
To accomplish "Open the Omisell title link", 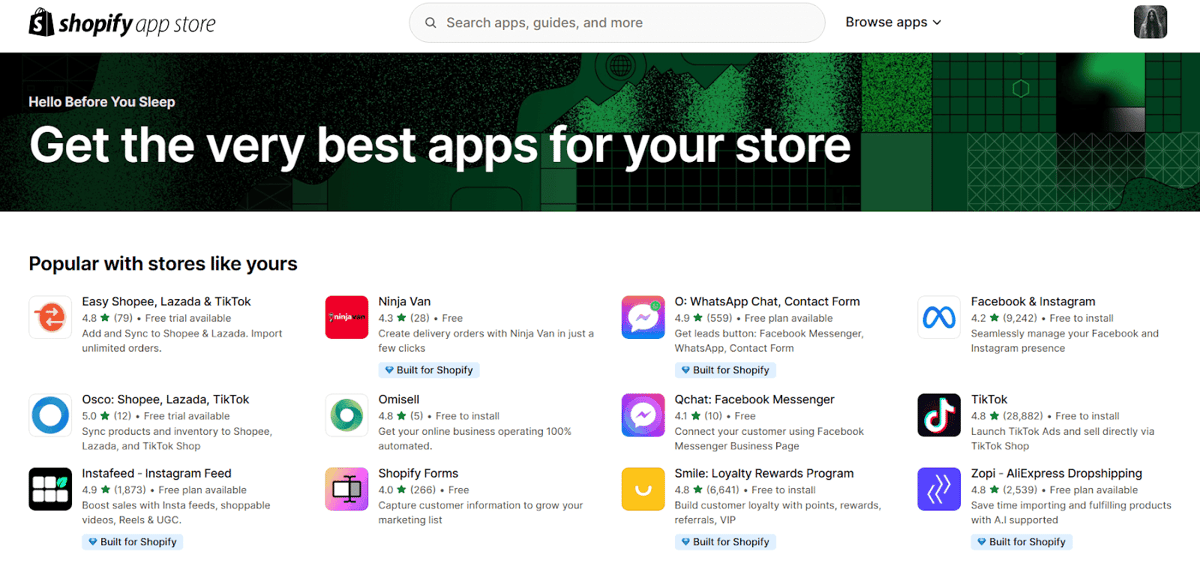I will tap(399, 399).
